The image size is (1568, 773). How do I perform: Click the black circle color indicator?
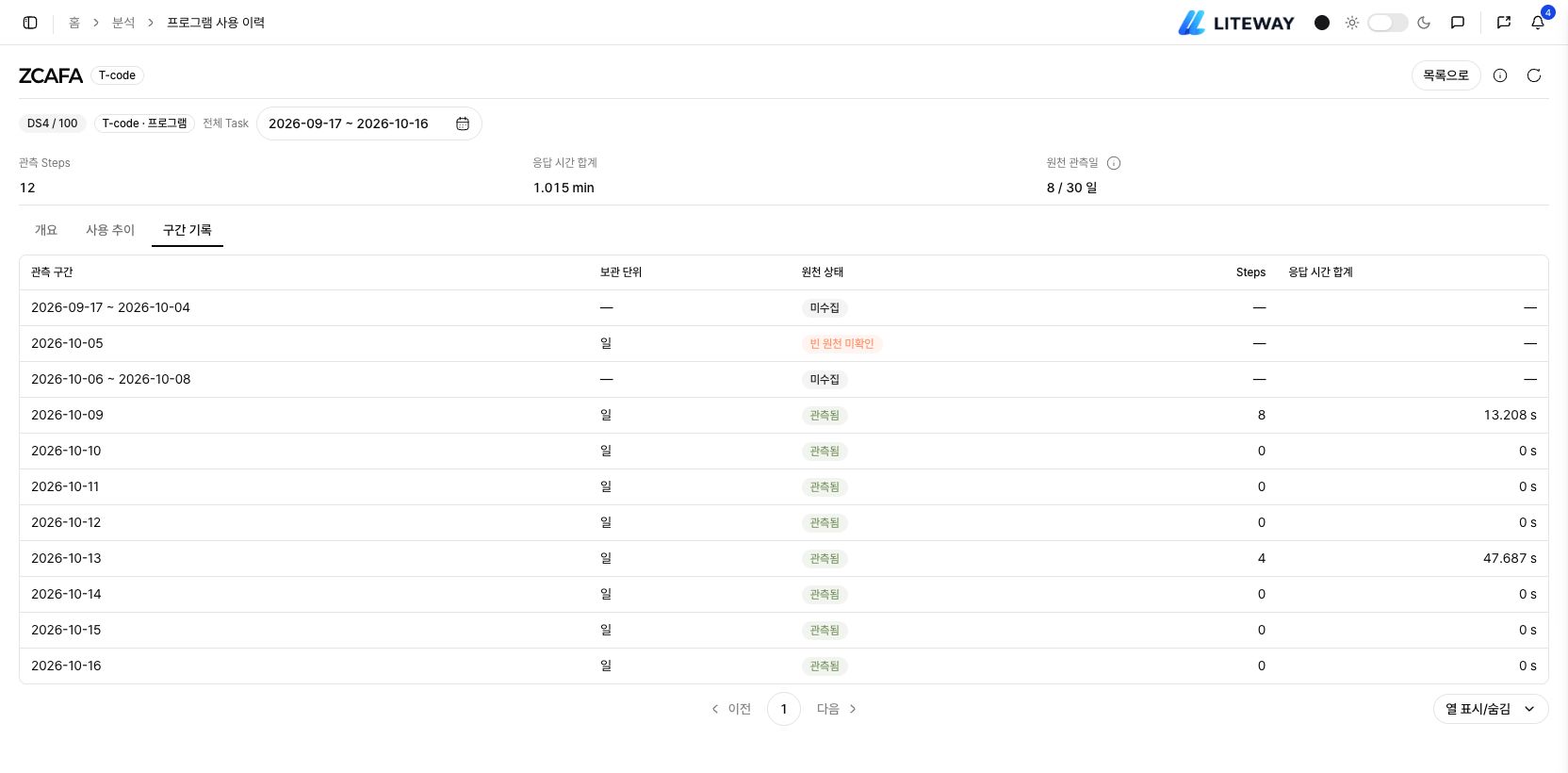click(1322, 23)
